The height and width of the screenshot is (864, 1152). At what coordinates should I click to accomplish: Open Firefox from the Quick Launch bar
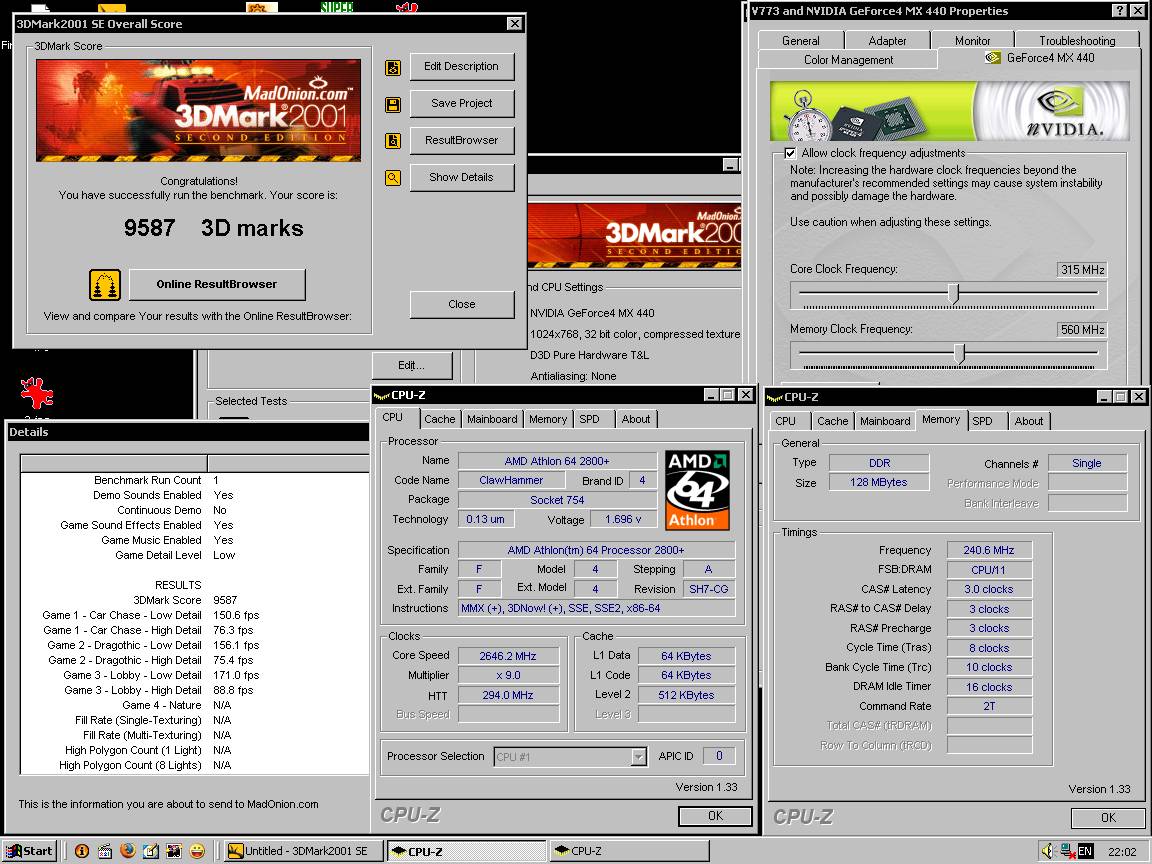(128, 850)
